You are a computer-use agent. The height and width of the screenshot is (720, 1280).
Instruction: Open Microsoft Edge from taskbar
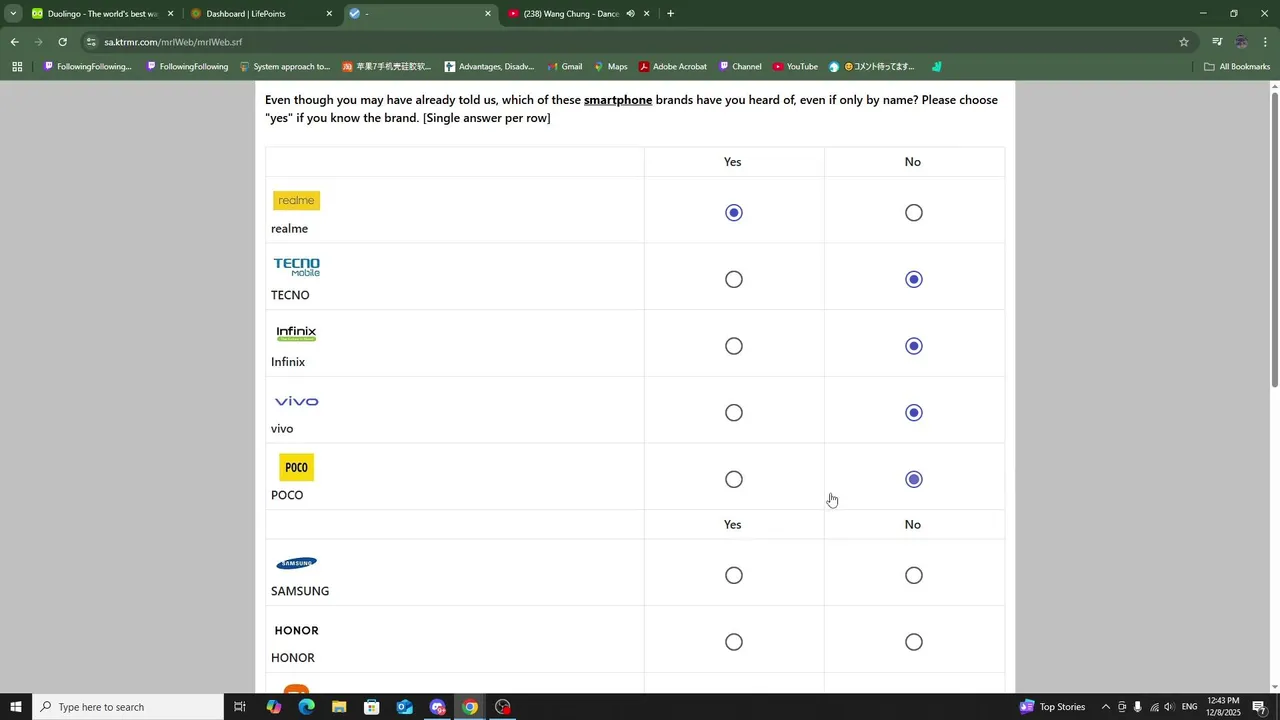(306, 707)
